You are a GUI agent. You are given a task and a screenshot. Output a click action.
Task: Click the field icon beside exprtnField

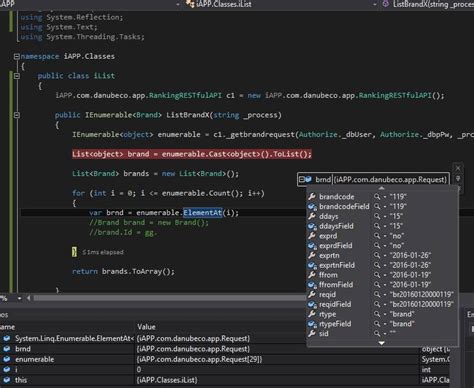[x=312, y=265]
